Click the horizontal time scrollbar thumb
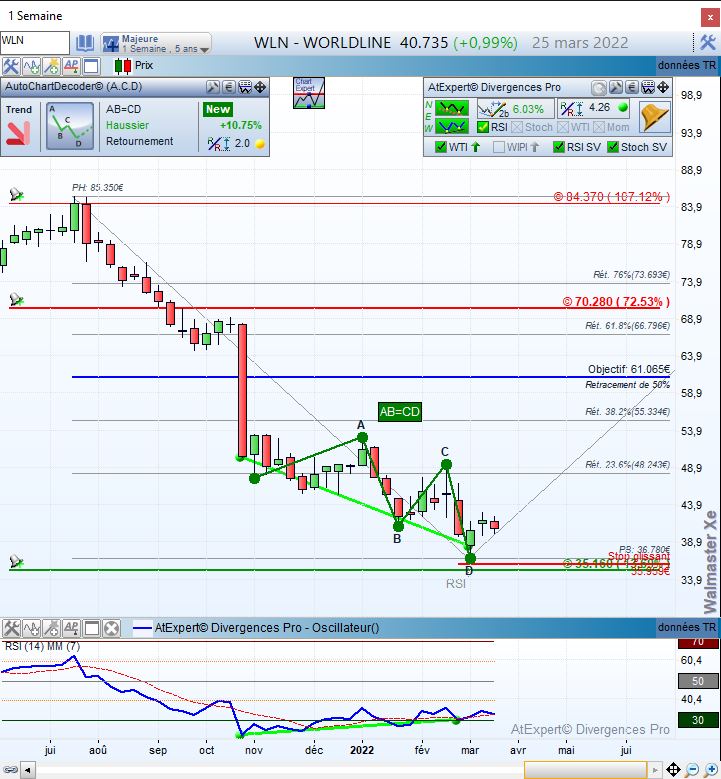The height and width of the screenshot is (779, 721). pos(585,770)
